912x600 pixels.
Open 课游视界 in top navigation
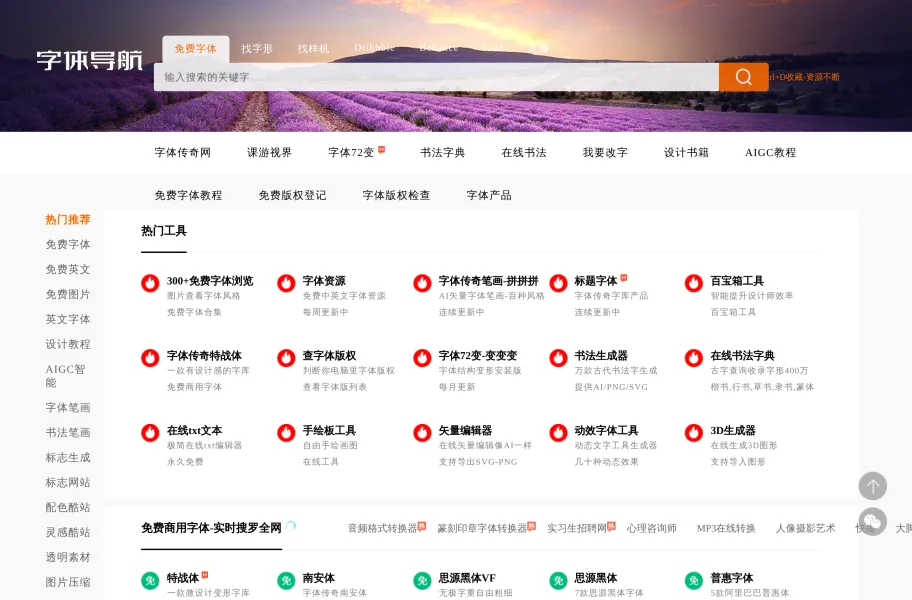point(269,152)
